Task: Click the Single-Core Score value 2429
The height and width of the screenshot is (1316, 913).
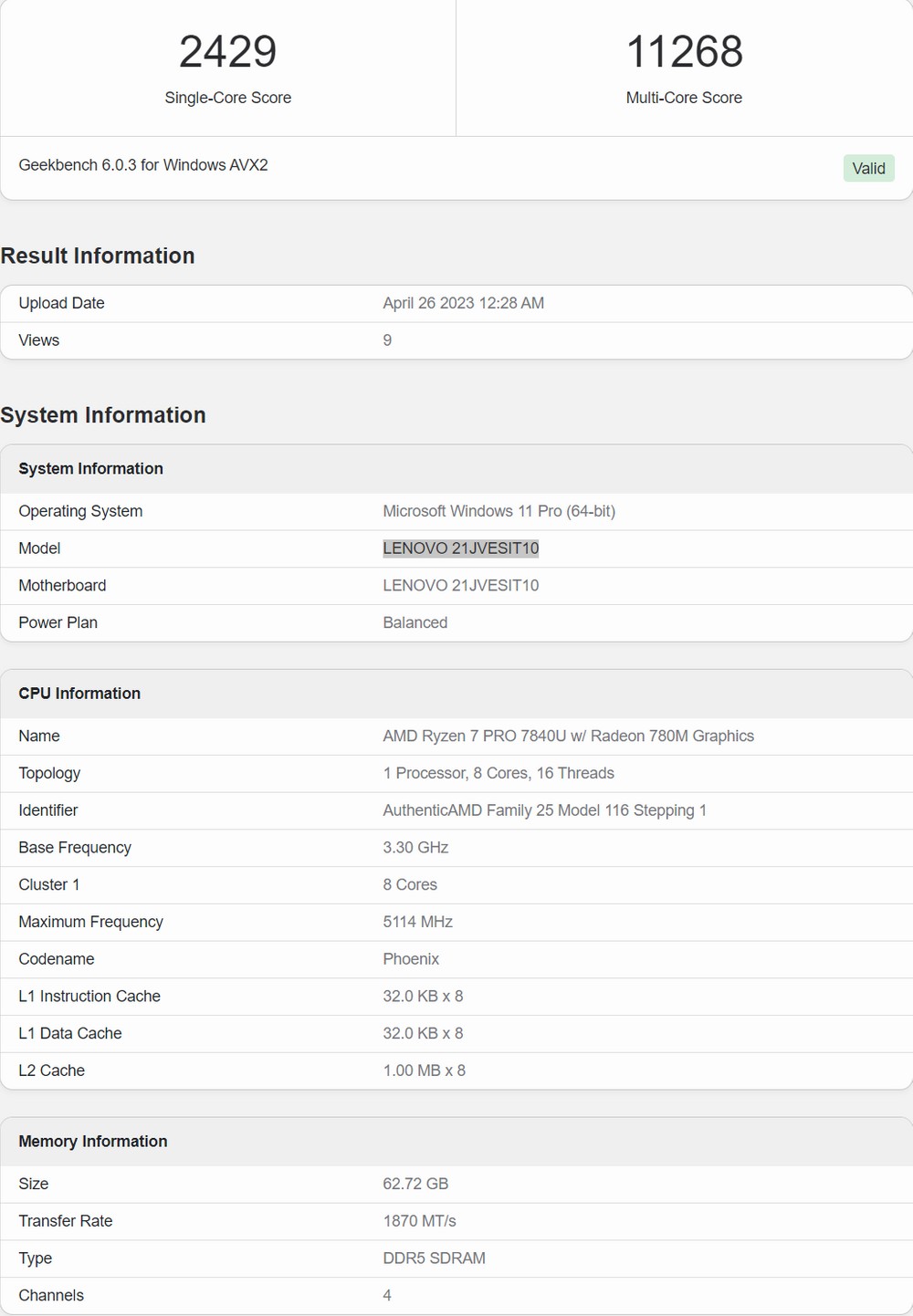Action: [228, 51]
